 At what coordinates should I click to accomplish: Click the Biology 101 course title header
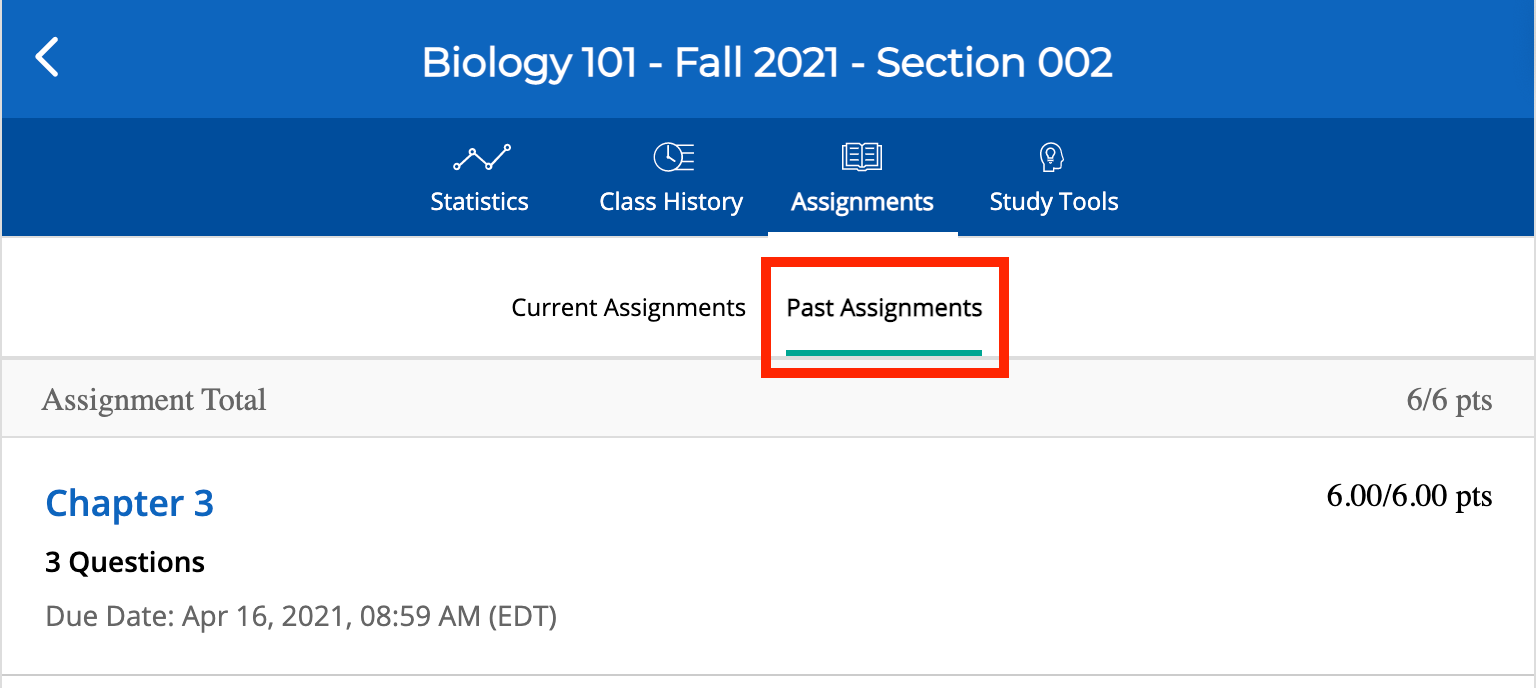click(x=768, y=62)
